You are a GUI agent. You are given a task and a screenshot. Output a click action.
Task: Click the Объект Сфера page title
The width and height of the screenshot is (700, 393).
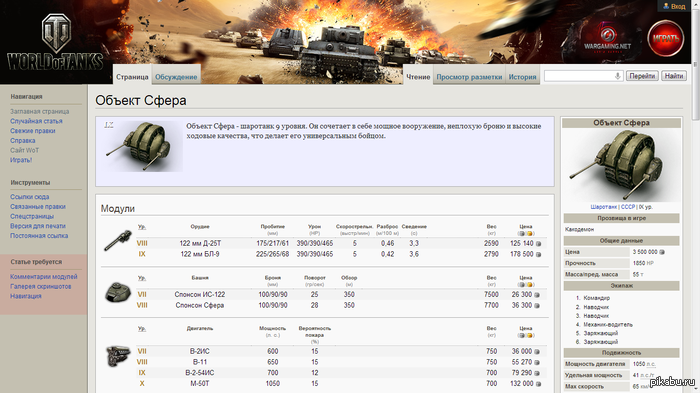click(141, 100)
